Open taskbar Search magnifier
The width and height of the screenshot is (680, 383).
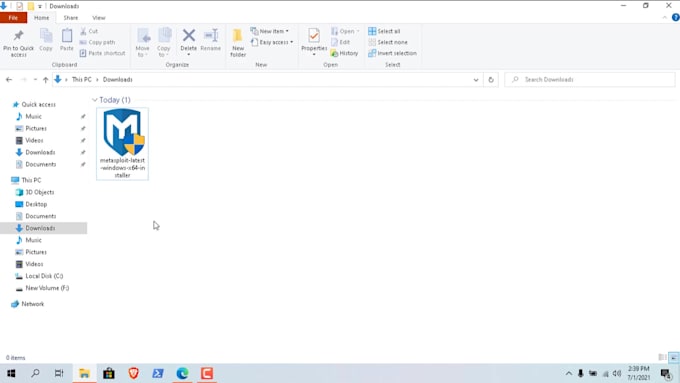click(35, 373)
